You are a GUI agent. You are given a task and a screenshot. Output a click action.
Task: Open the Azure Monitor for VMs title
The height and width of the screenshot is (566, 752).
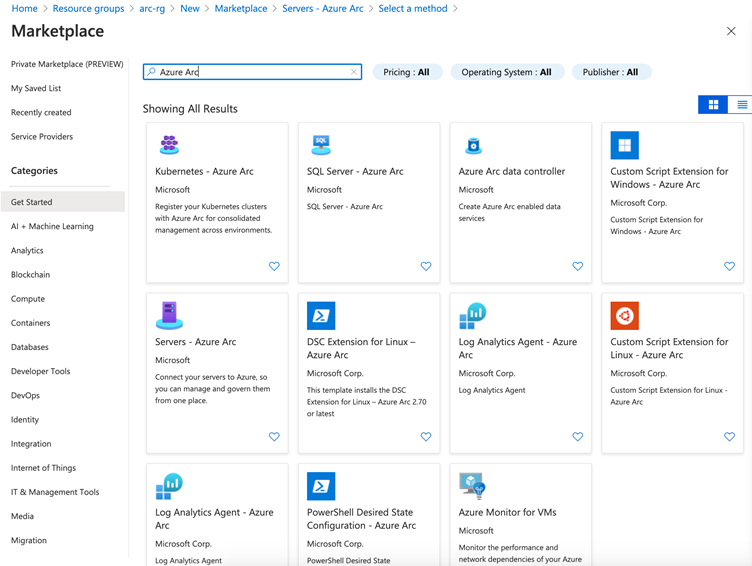507,512
